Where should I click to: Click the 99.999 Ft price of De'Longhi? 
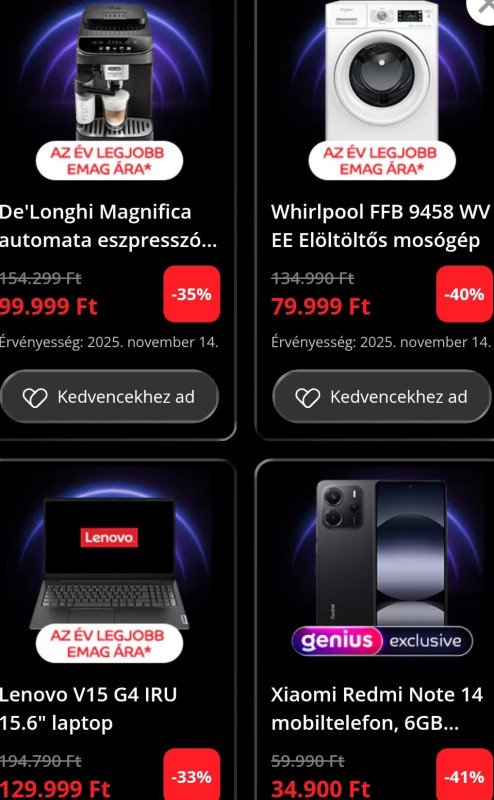coord(48,307)
